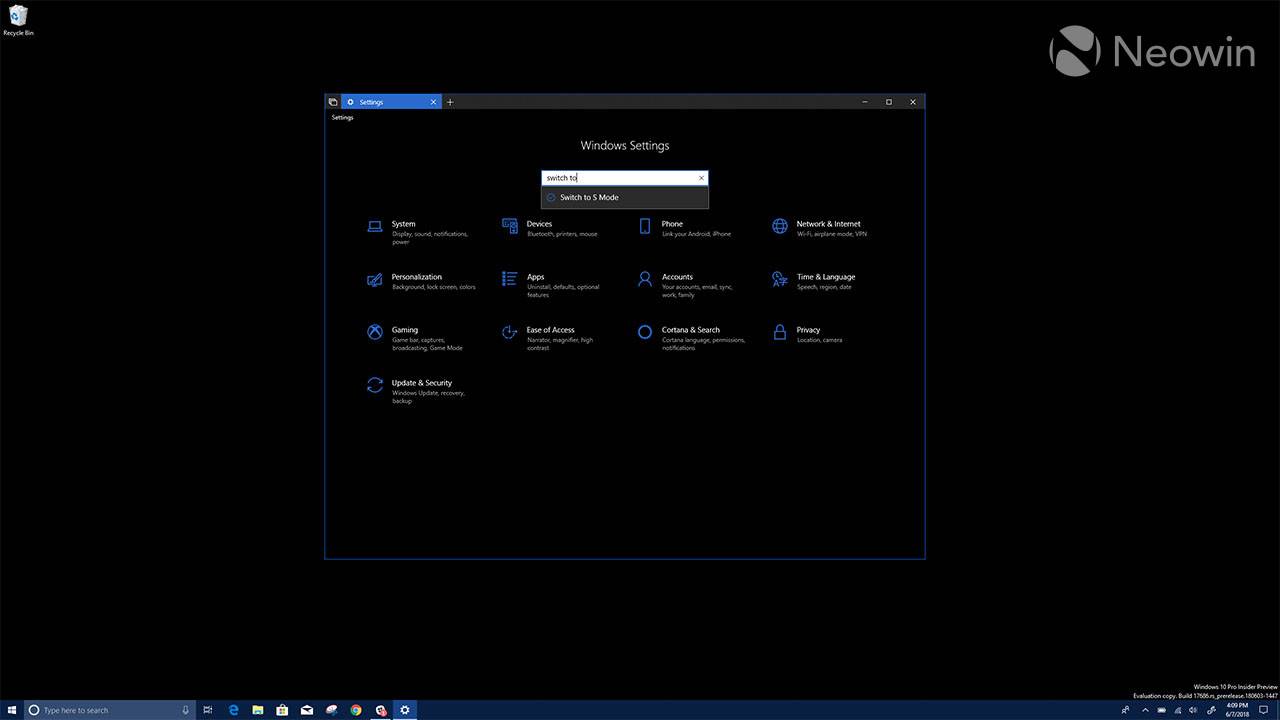Open the Windows Start menu
Image resolution: width=1280 pixels, height=720 pixels.
click(x=12, y=710)
